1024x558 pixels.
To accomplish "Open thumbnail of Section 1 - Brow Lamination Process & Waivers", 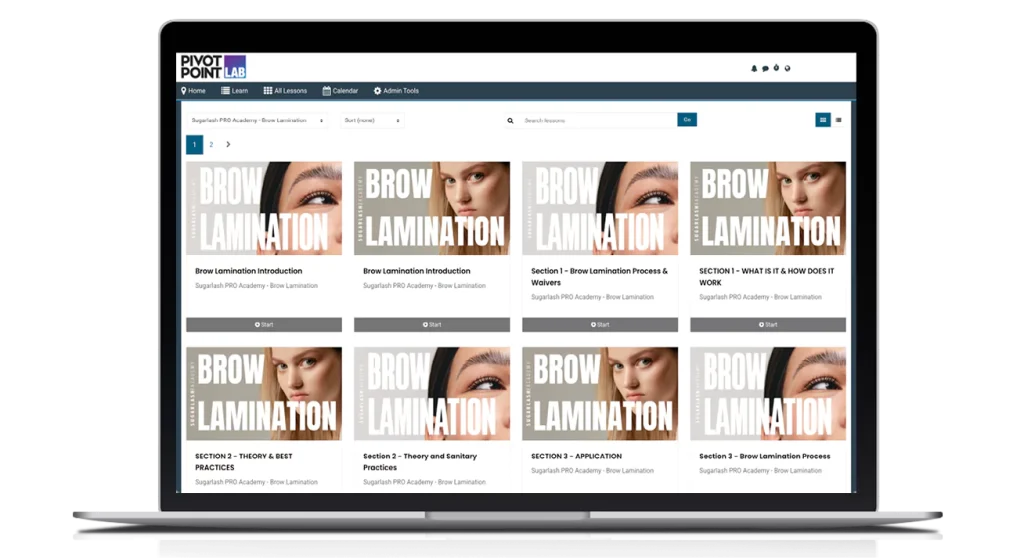I will [x=600, y=208].
